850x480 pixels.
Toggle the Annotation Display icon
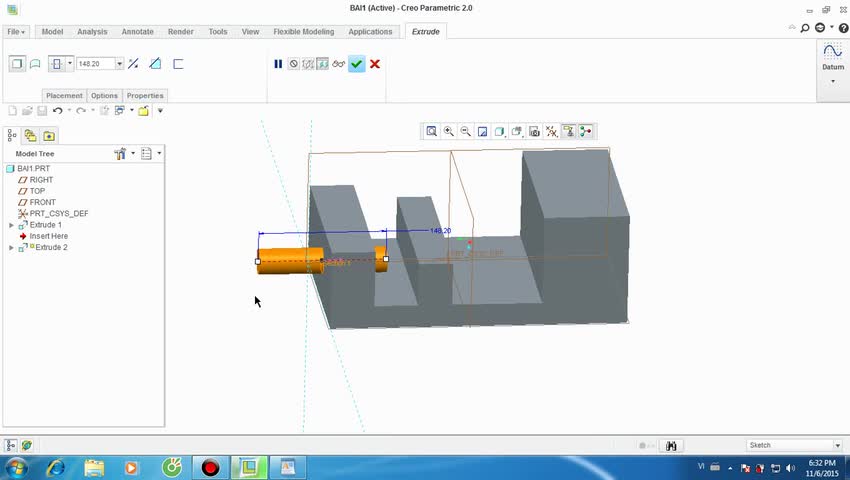pos(568,131)
